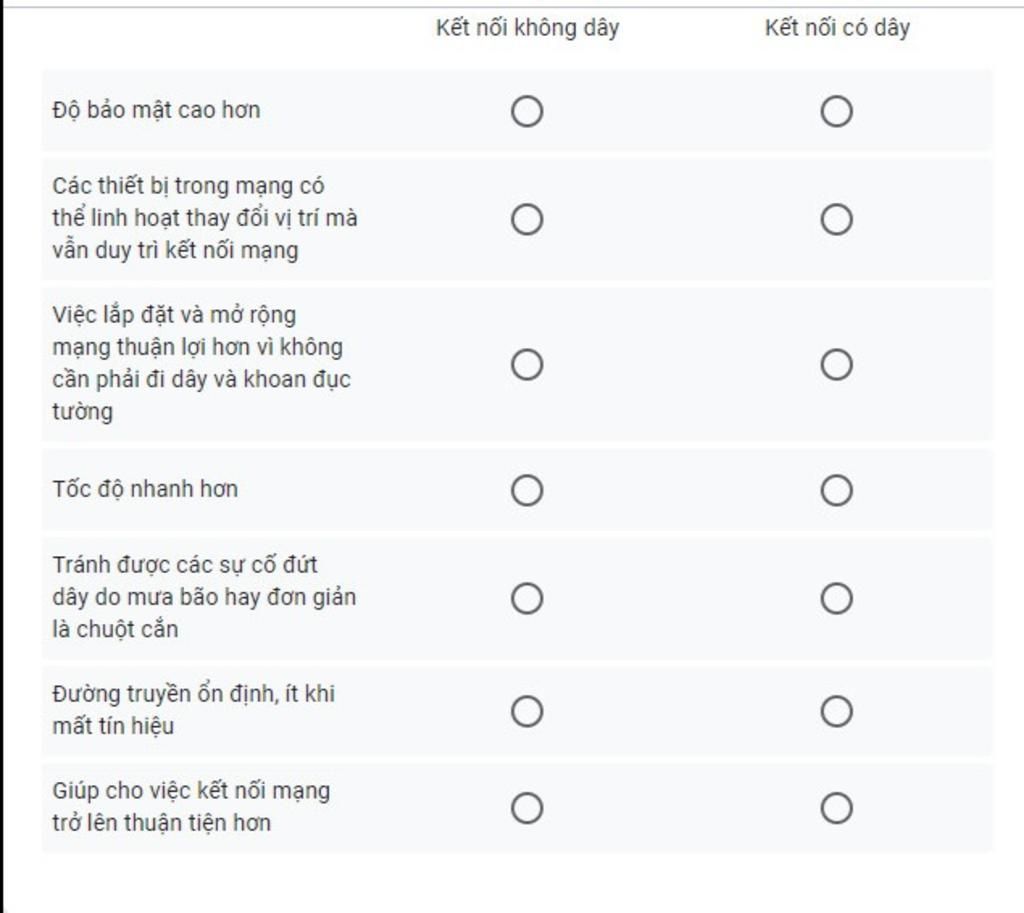Click the 'Tốc độ nhanh hơn' row label

pos(145,489)
